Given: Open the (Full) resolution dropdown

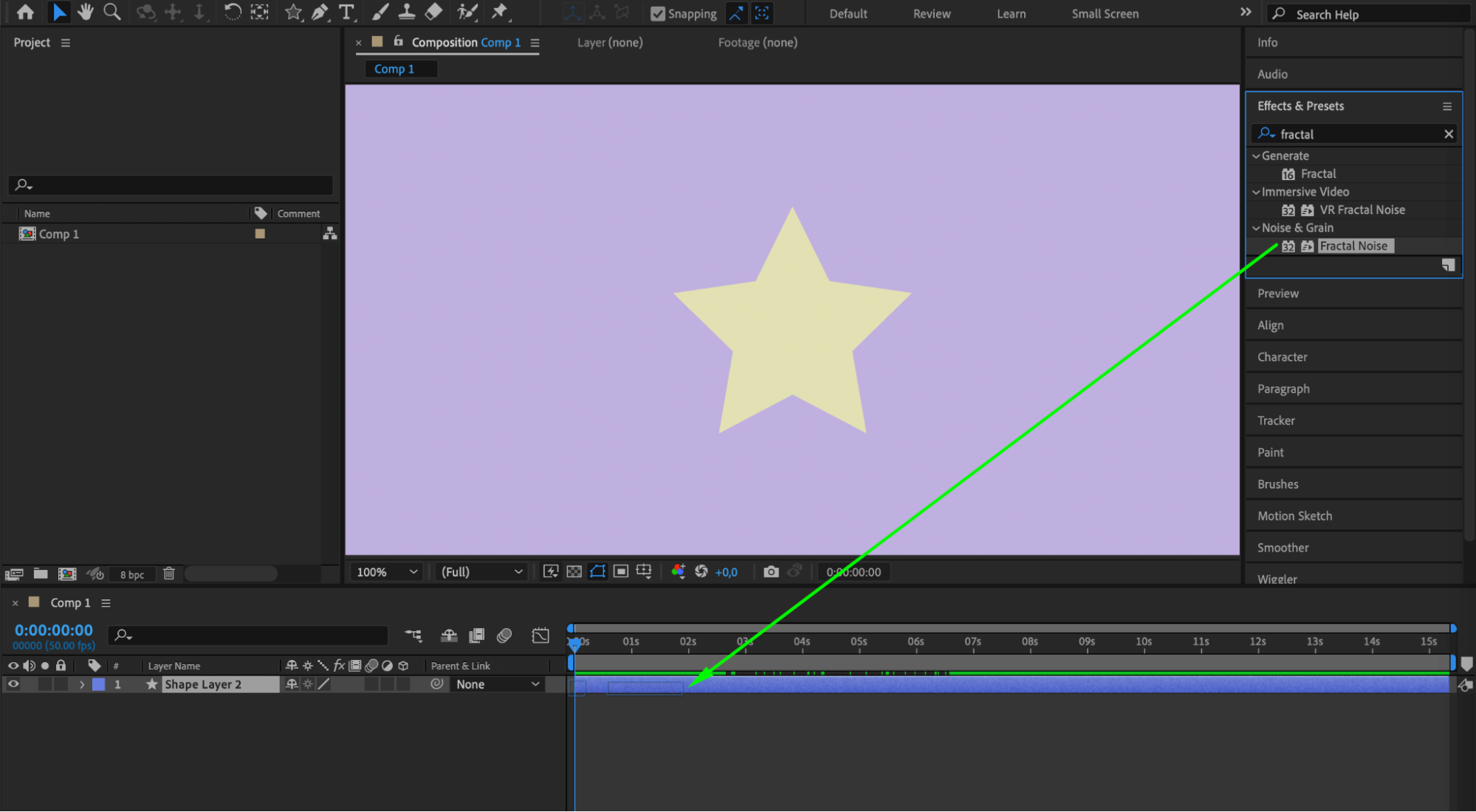Looking at the screenshot, I should (x=481, y=572).
